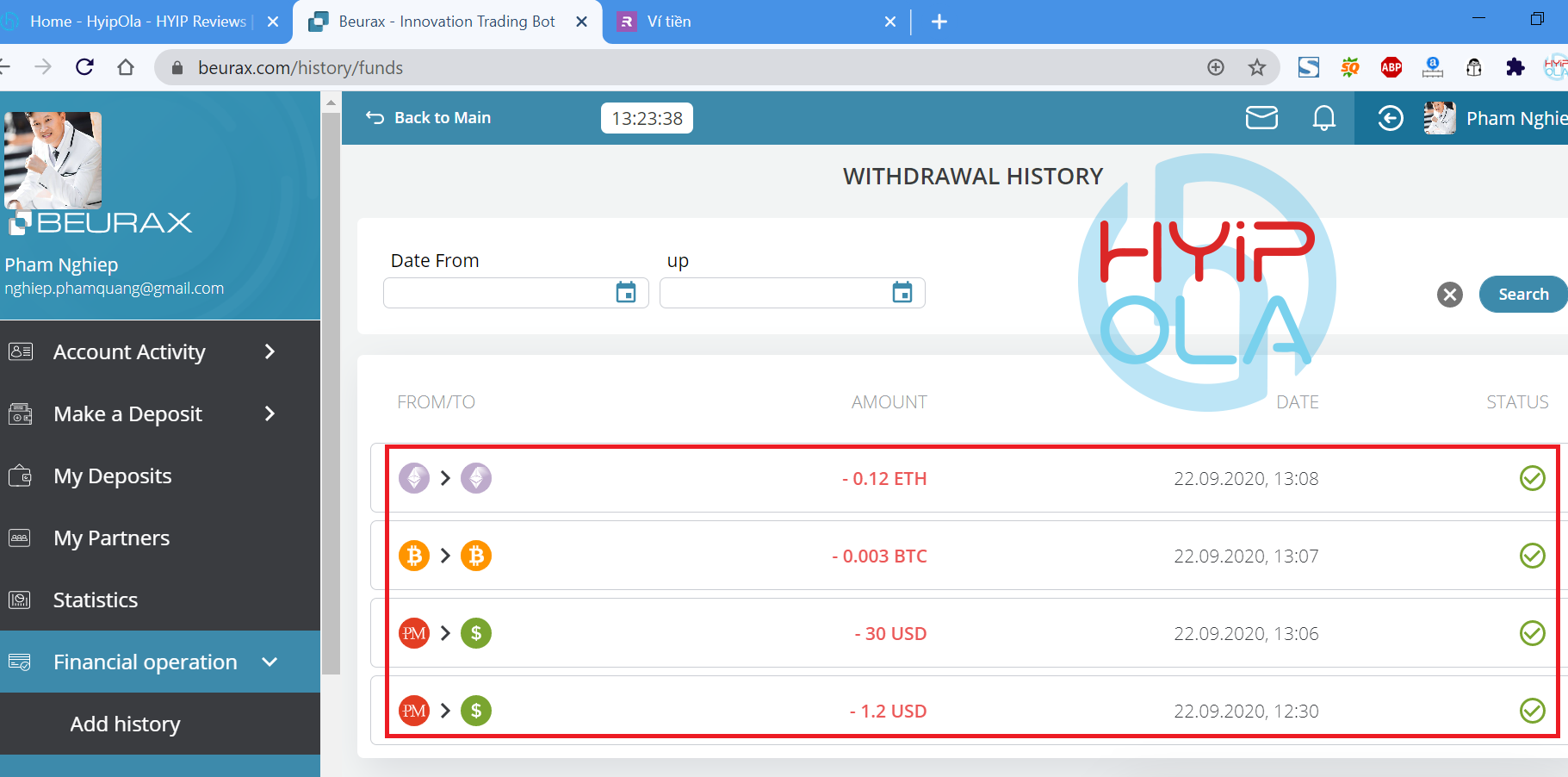Click the second Ethereum icon in ETH row

coord(476,478)
